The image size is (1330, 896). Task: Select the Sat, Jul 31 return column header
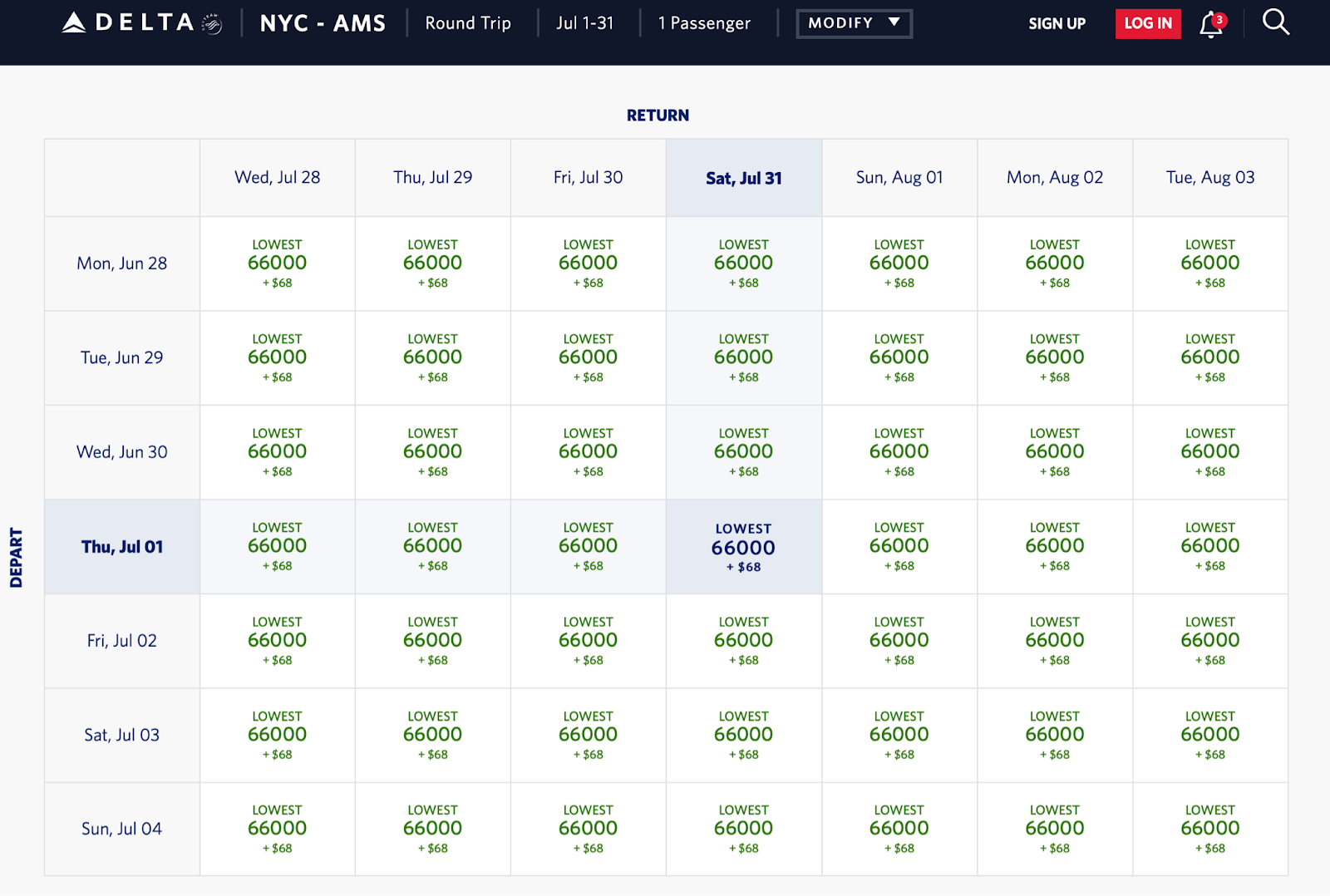point(743,178)
